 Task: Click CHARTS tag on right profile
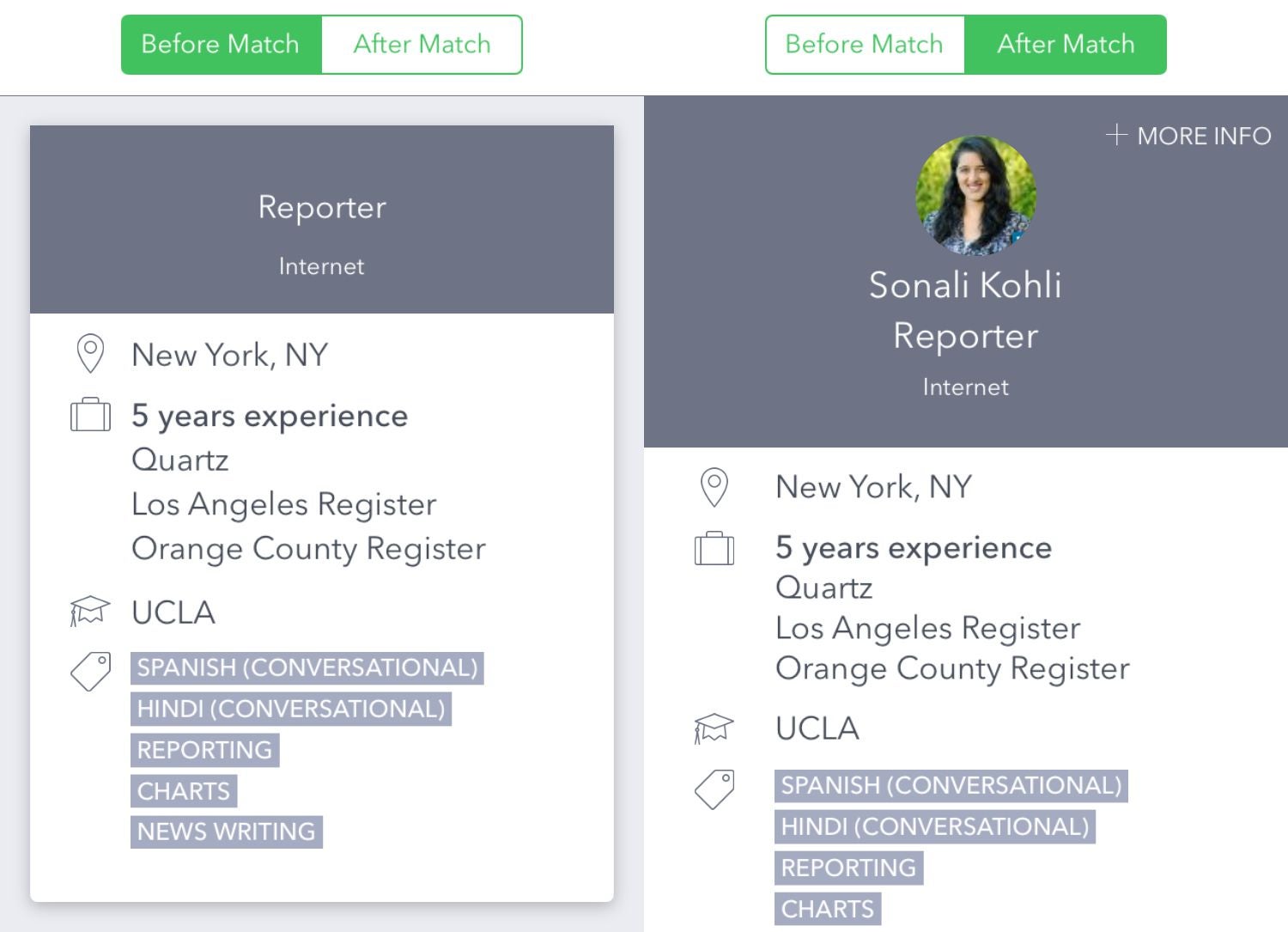pyautogui.click(x=828, y=909)
